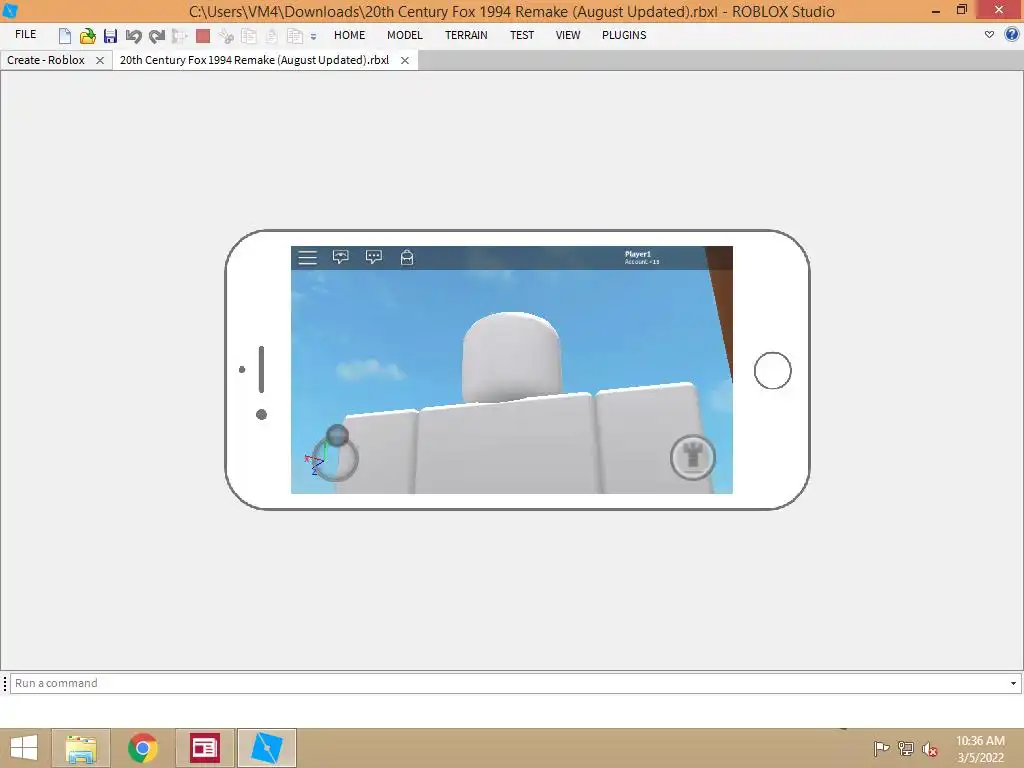The image size is (1024, 768).
Task: Open the quick access toolbar customize dropdown
Action: pyautogui.click(x=313, y=37)
